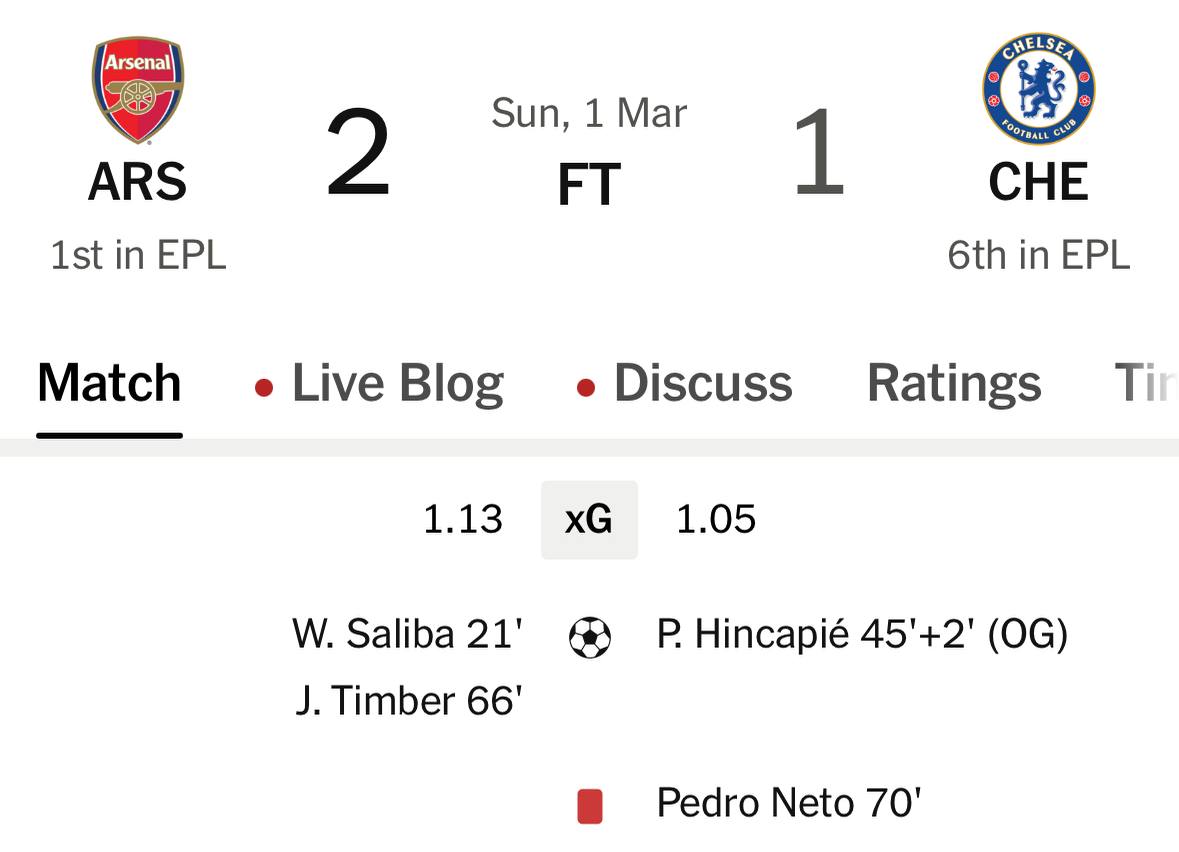Click the '1st in EPL' standing text

point(138,255)
